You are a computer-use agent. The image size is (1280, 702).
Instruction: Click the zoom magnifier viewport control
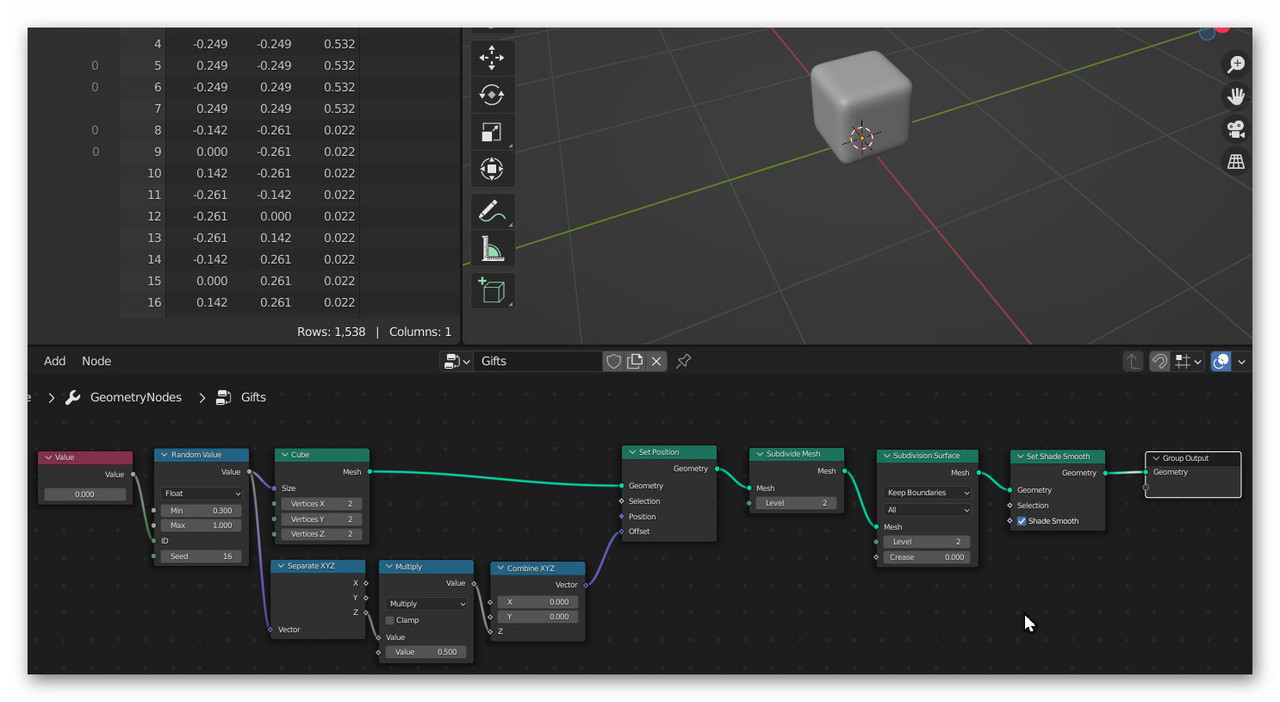tap(1236, 64)
